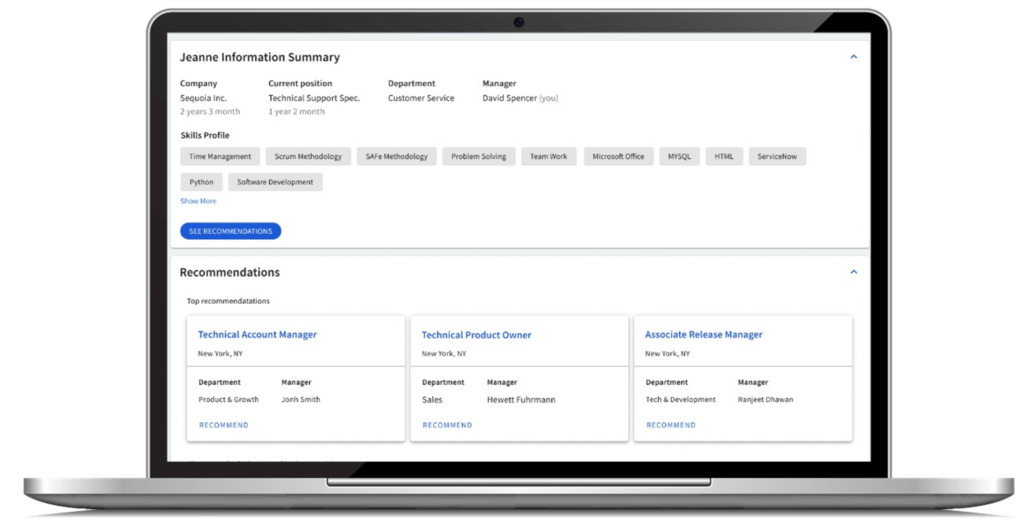This screenshot has height=530, width=1024.
Task: Recommend the Technical Account Manager role
Action: pos(223,425)
